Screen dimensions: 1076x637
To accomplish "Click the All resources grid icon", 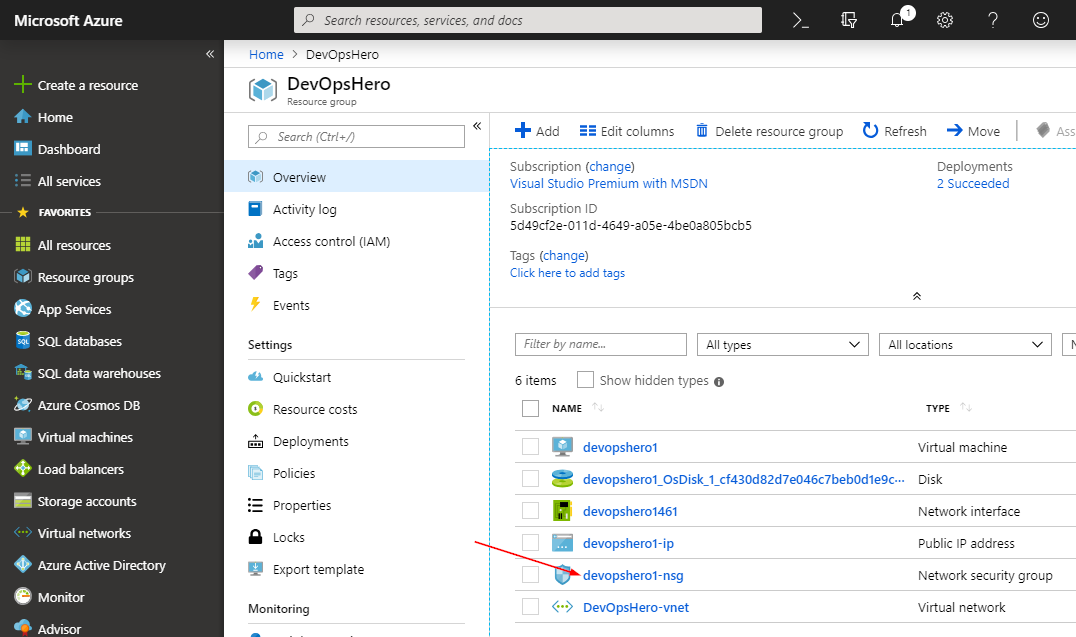I will coord(23,244).
